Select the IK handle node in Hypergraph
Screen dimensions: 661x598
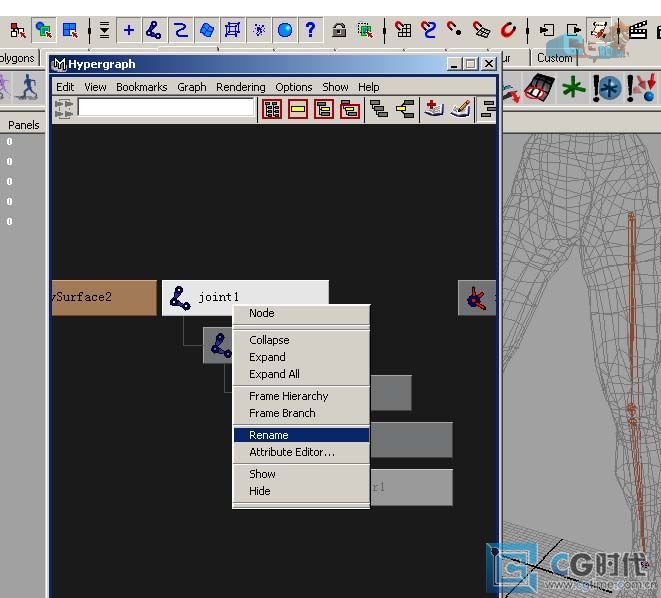477,298
